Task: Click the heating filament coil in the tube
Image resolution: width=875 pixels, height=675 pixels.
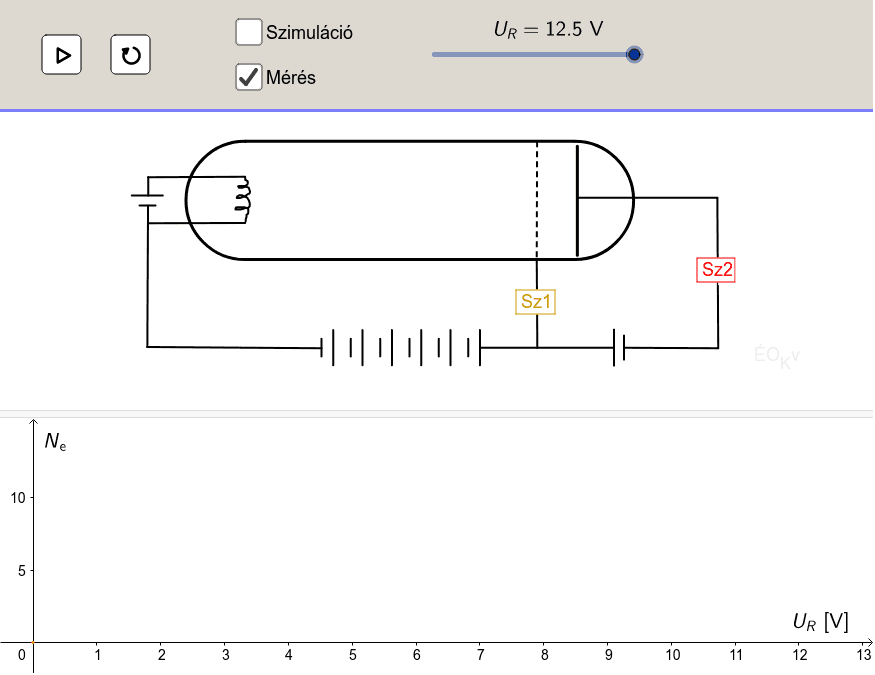Action: pos(241,197)
